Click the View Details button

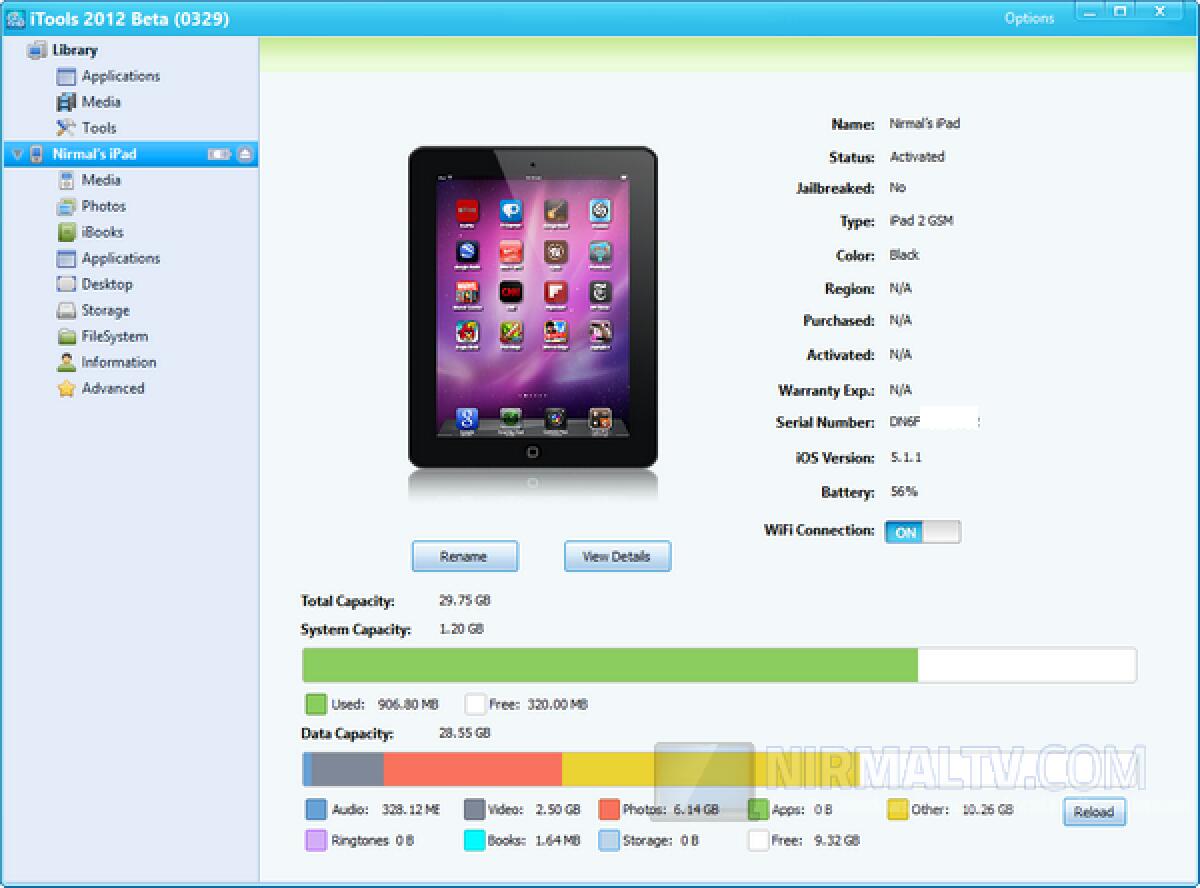click(x=617, y=556)
